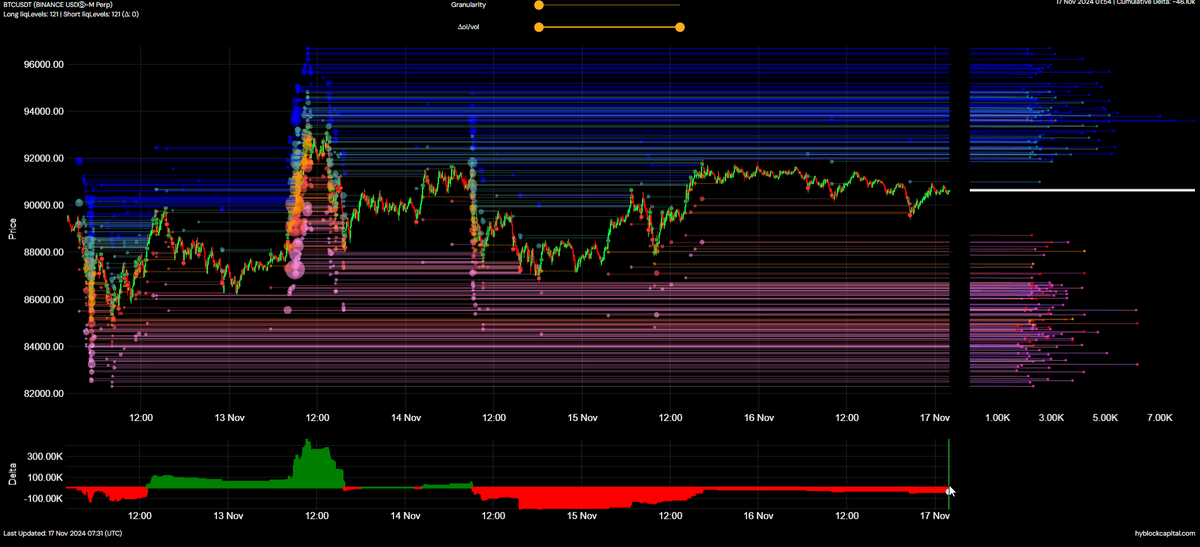Click the 90000.00 price axis label

coord(44,205)
